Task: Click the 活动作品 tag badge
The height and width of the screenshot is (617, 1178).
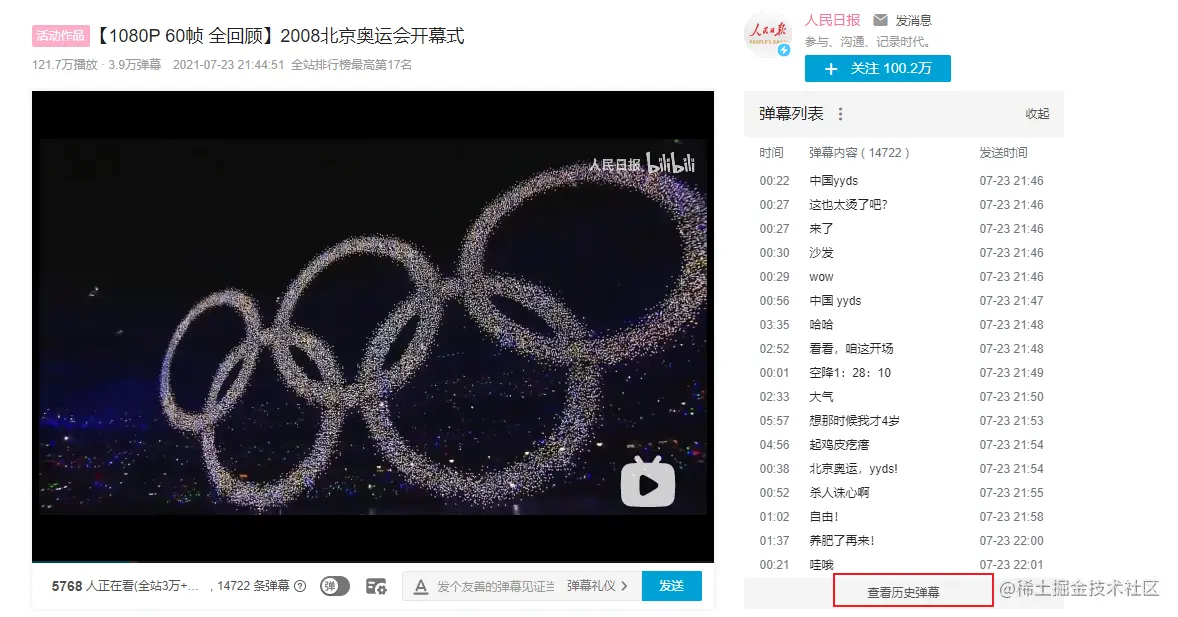Action: point(61,35)
